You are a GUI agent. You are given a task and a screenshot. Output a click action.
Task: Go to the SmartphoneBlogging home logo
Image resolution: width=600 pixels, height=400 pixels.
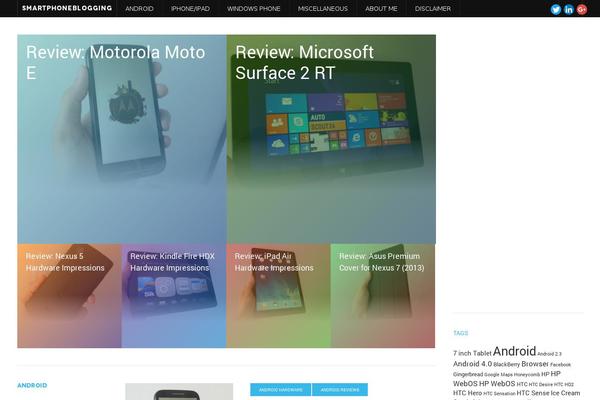coord(67,8)
